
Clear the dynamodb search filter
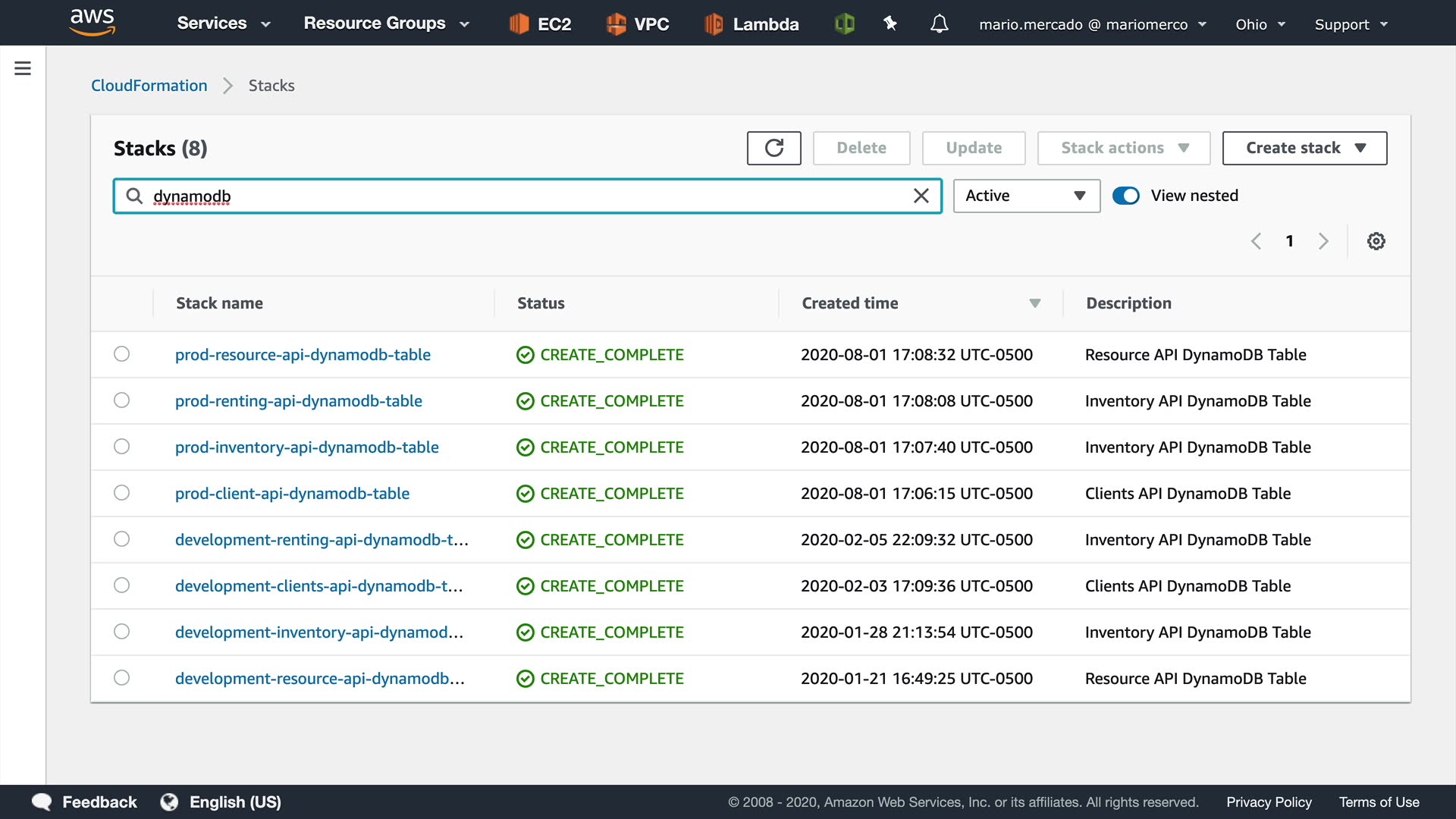pyautogui.click(x=921, y=196)
